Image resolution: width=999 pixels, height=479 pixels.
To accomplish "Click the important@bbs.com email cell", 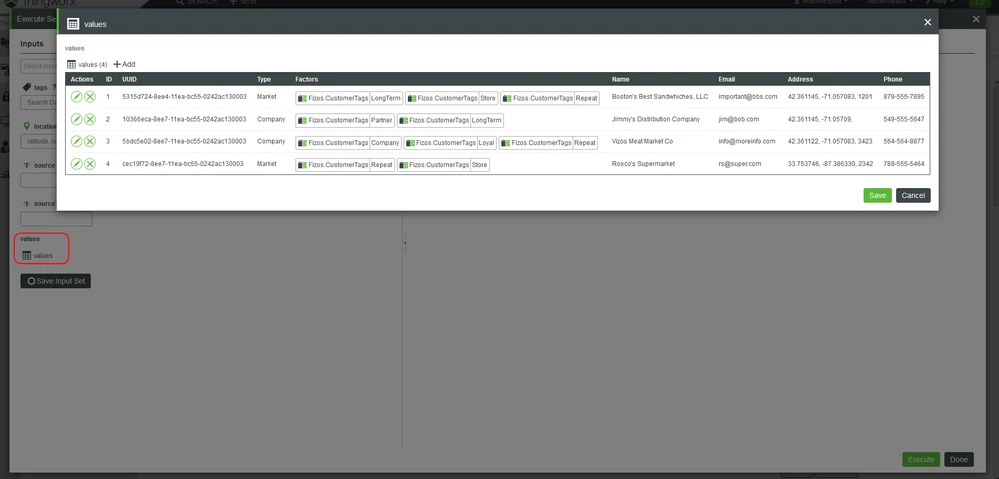I will coord(748,97).
